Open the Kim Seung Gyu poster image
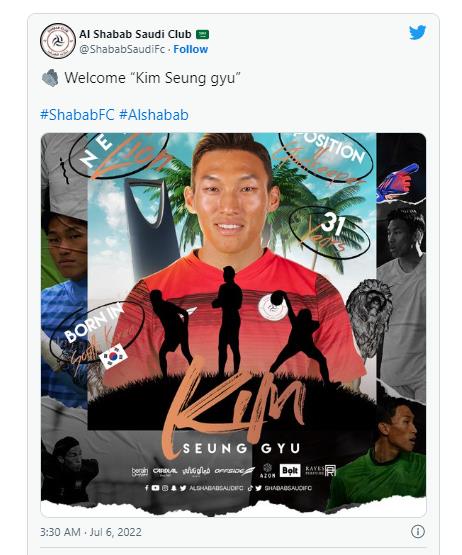 coord(233,324)
